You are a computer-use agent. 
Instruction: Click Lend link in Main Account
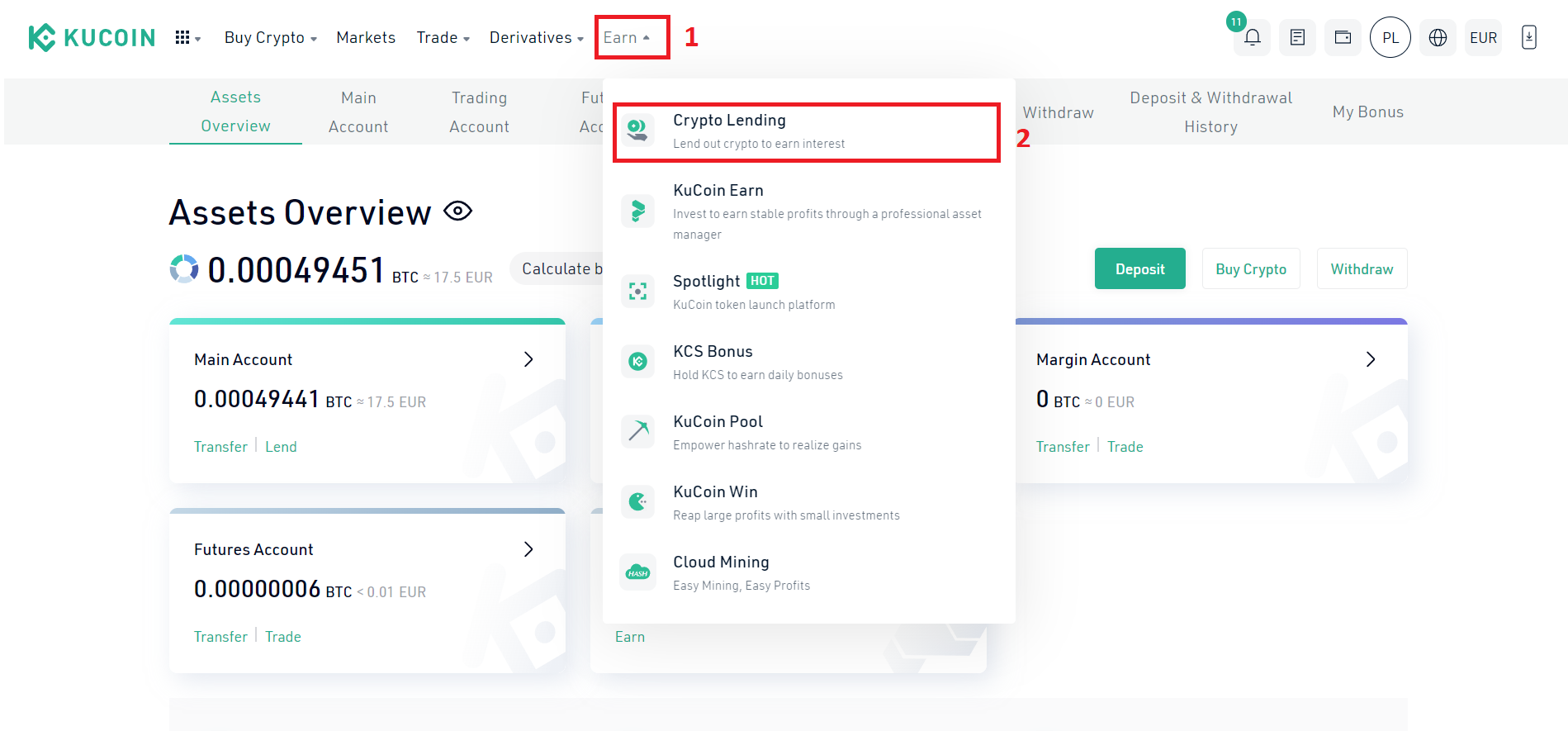[x=281, y=447]
